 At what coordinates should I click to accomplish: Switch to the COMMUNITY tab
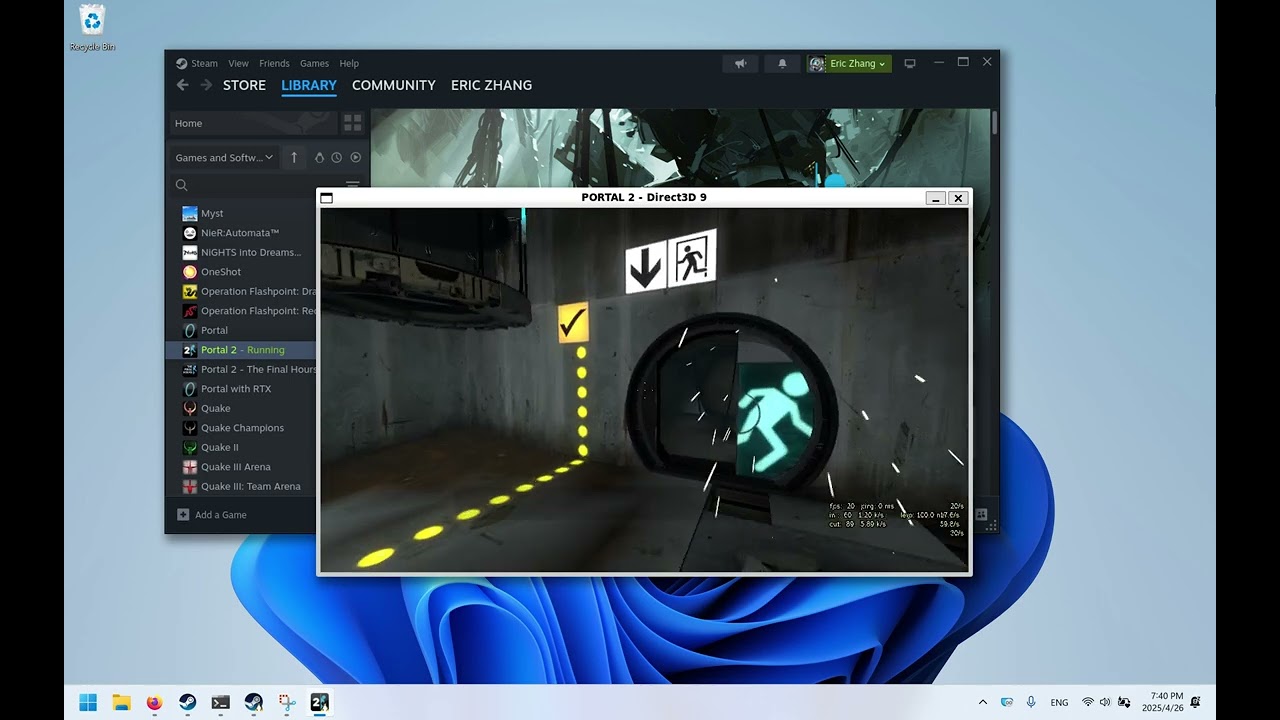[394, 85]
